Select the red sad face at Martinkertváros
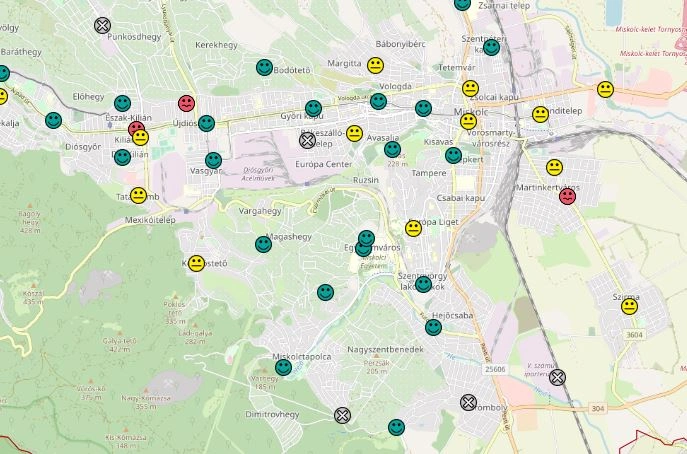 [568, 196]
